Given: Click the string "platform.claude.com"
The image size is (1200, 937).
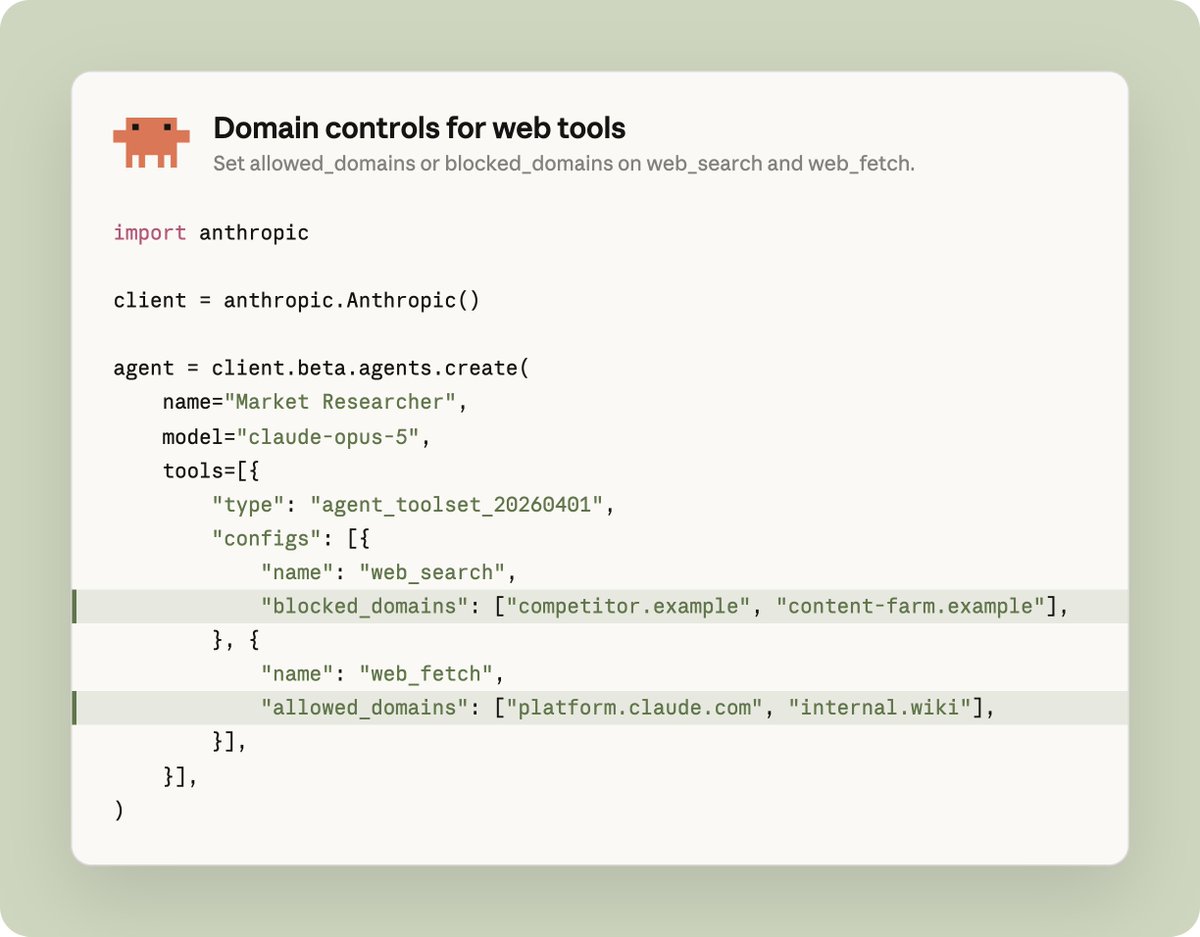Looking at the screenshot, I should [634, 708].
